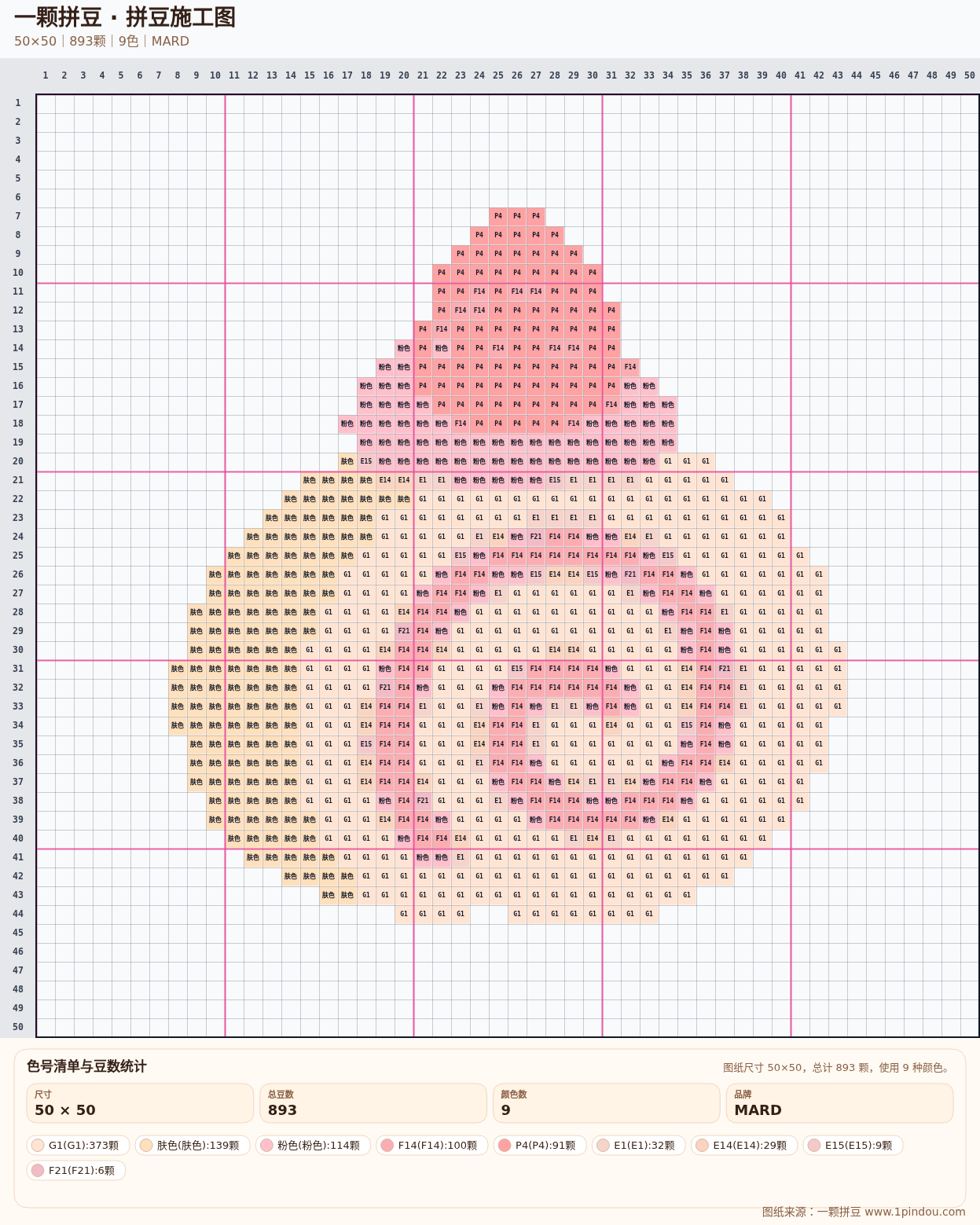Pick the F21 legend color swatch
Viewport: 980px width, 1225px height.
[38, 1170]
